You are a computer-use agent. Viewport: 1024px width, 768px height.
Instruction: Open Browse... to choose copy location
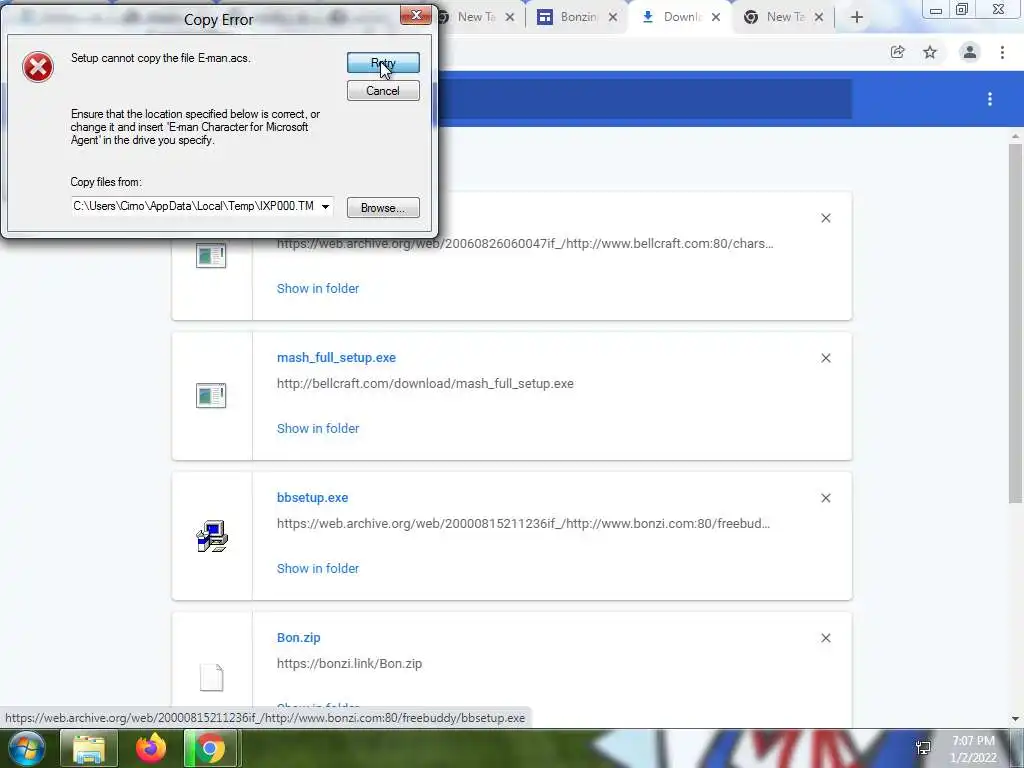(383, 208)
